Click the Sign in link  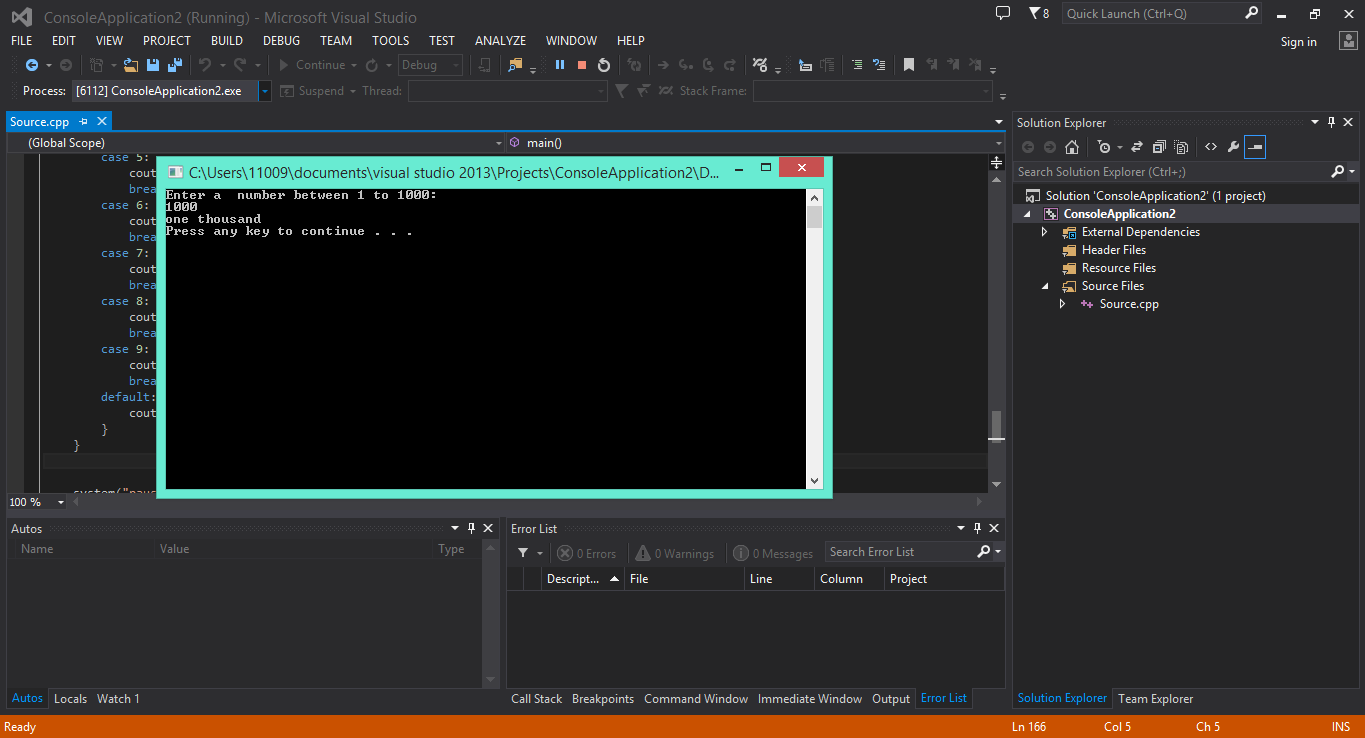tap(1298, 41)
